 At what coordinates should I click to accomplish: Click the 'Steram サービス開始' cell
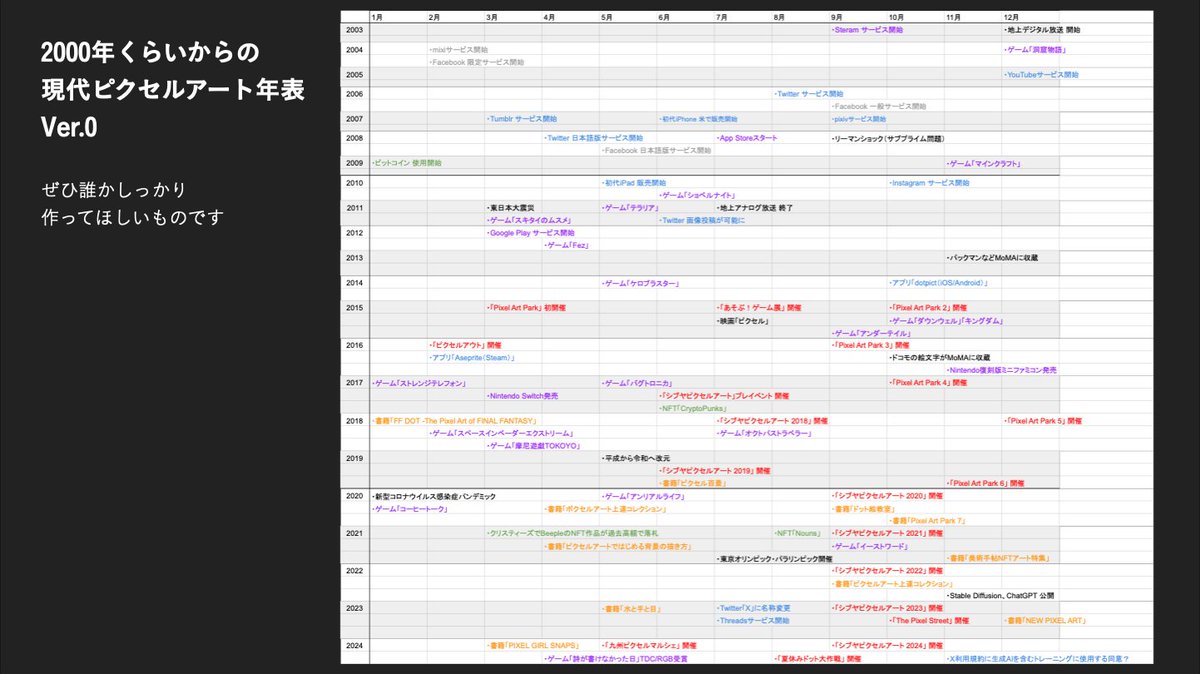[x=867, y=30]
